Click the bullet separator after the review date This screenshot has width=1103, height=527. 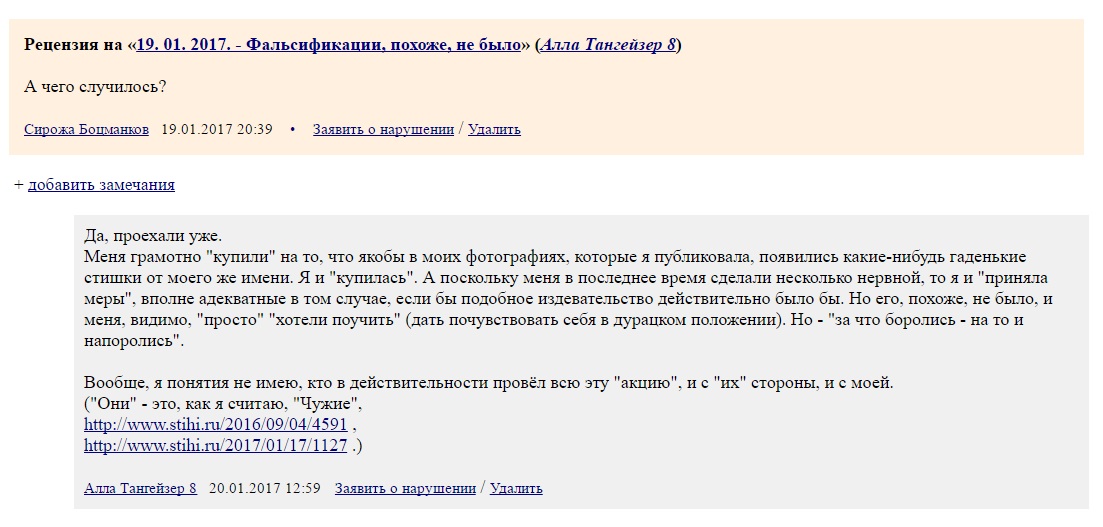293,130
